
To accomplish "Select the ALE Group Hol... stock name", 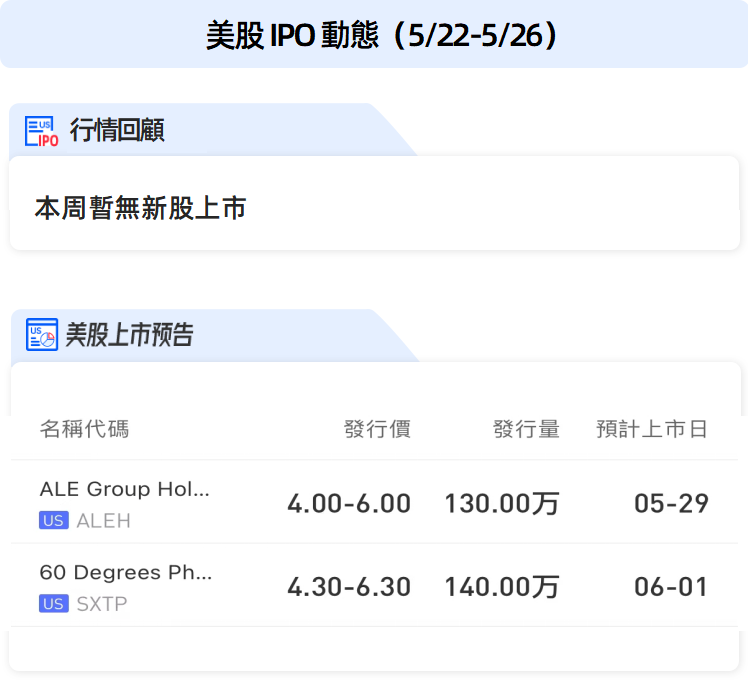I will click(125, 489).
